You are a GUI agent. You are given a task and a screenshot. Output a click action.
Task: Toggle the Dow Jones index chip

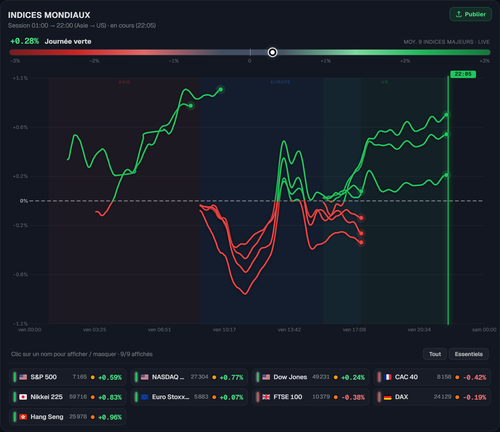pos(311,377)
